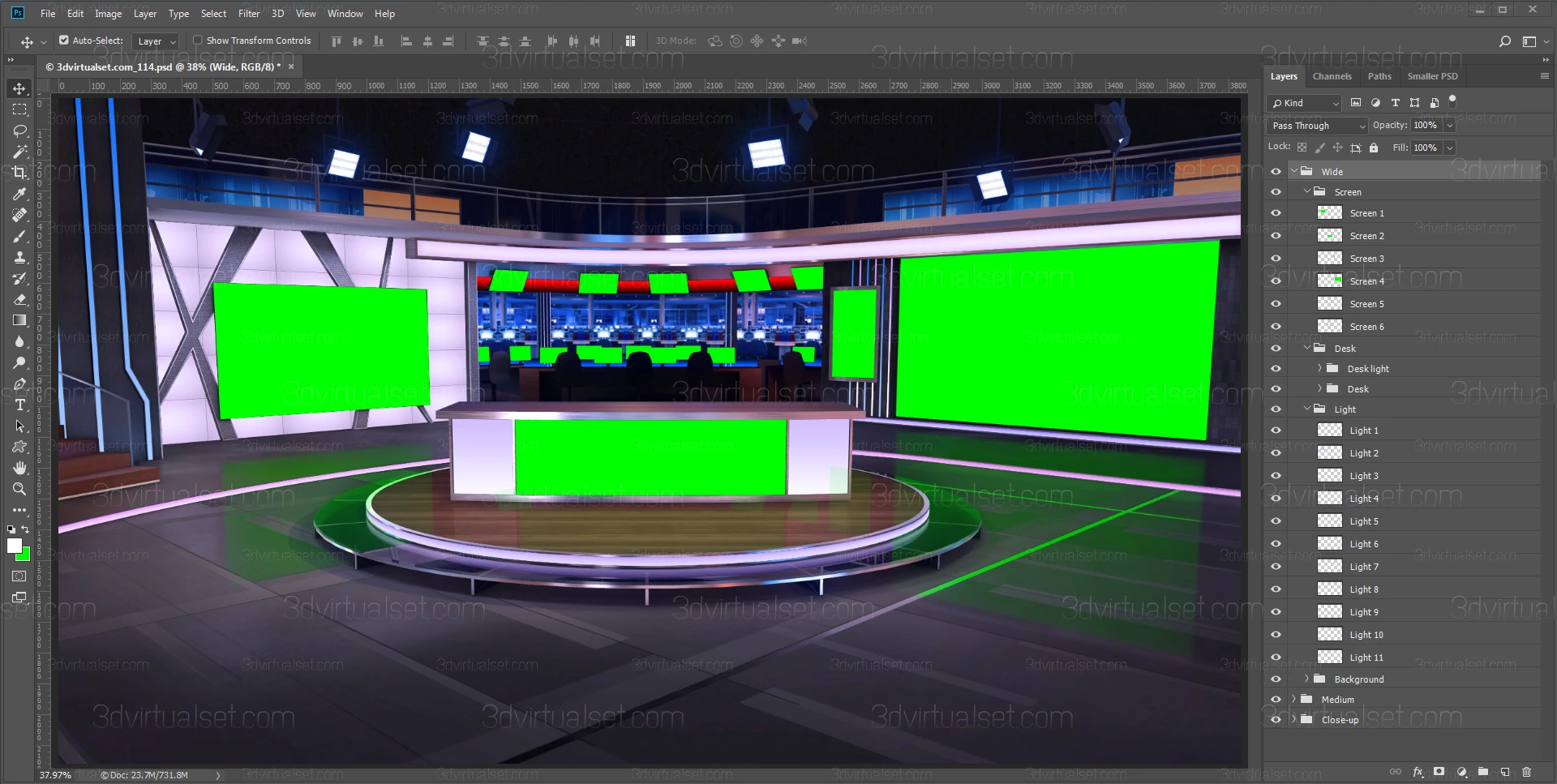Create a new group via folder icon

pyautogui.click(x=1483, y=772)
